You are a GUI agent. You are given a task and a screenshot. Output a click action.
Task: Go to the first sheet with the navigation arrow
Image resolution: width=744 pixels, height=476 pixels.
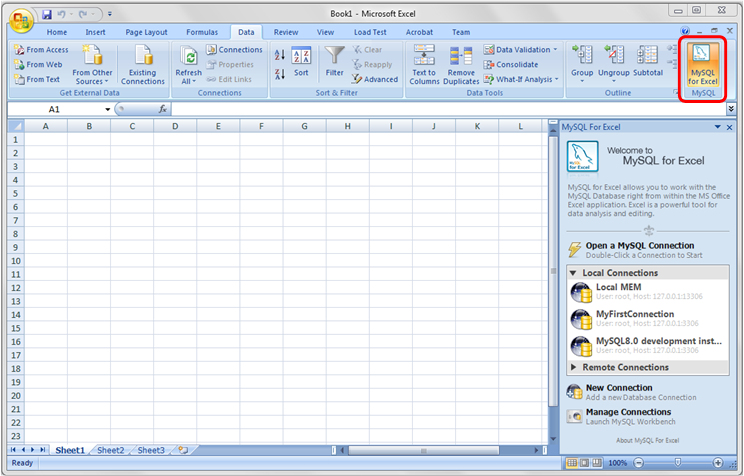click(13, 450)
